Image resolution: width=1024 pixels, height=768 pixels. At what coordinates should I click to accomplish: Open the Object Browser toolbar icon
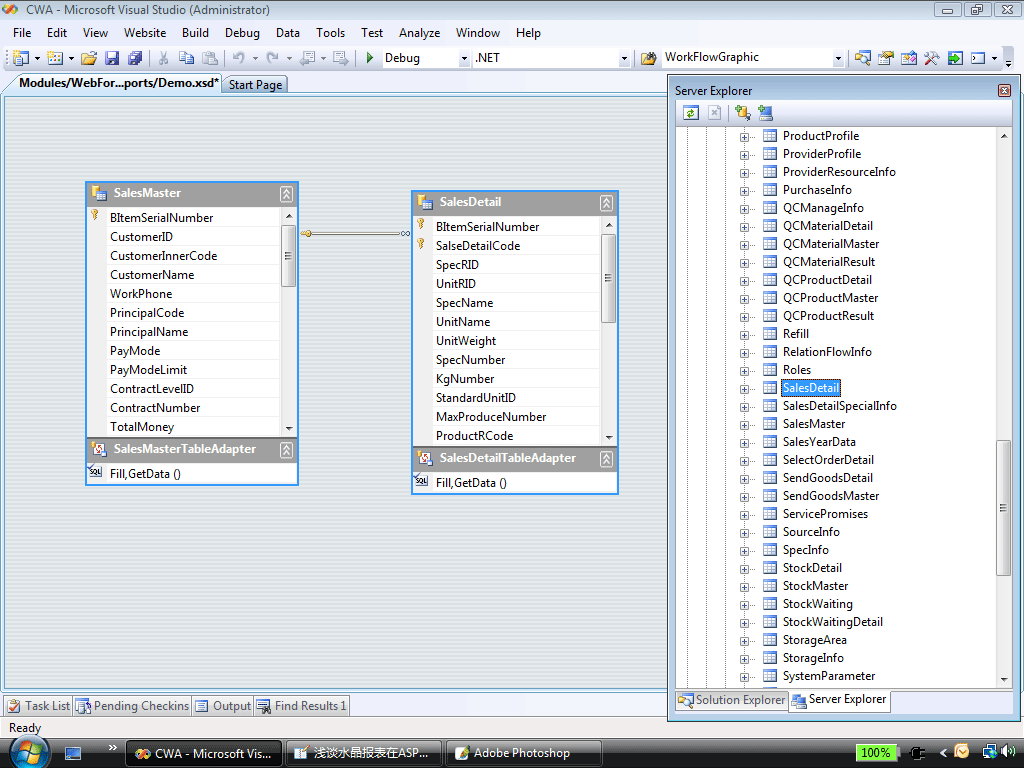908,58
